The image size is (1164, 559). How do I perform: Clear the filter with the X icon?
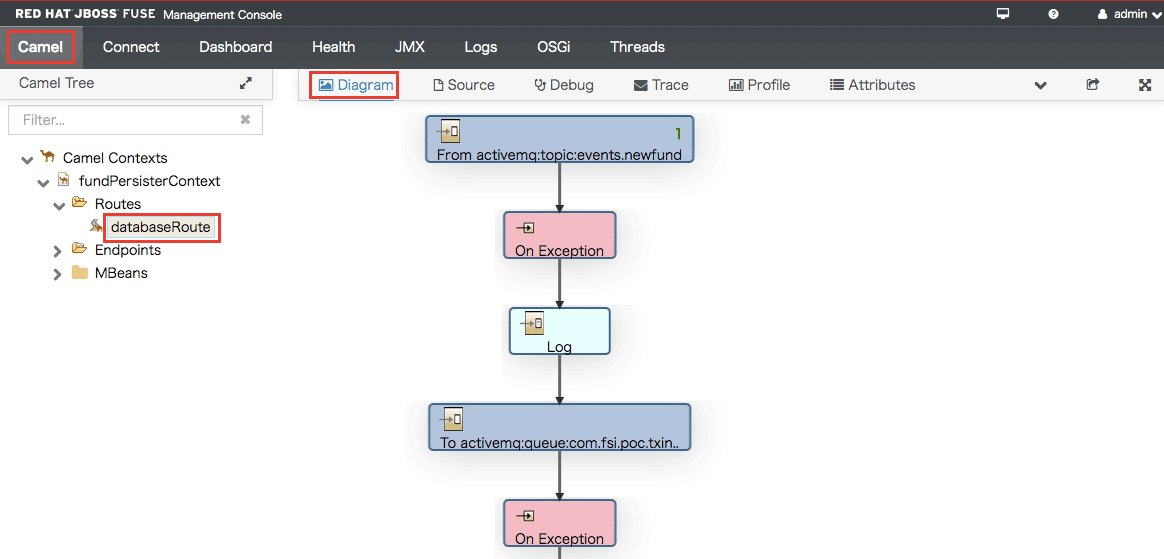(246, 120)
